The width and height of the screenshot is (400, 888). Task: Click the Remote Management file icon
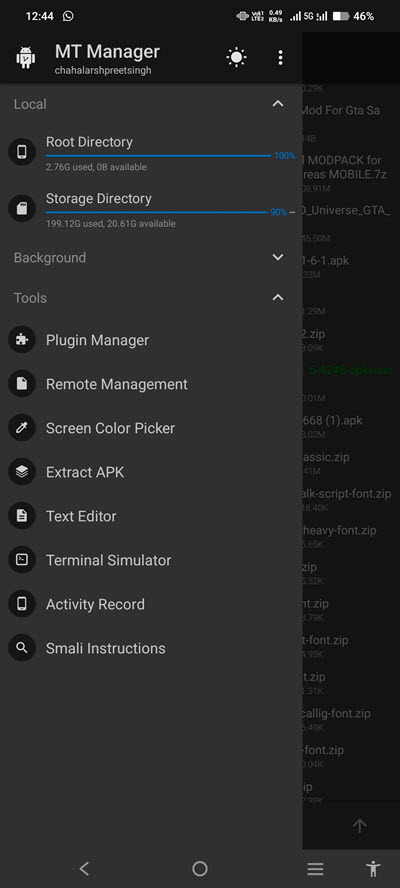click(x=22, y=384)
